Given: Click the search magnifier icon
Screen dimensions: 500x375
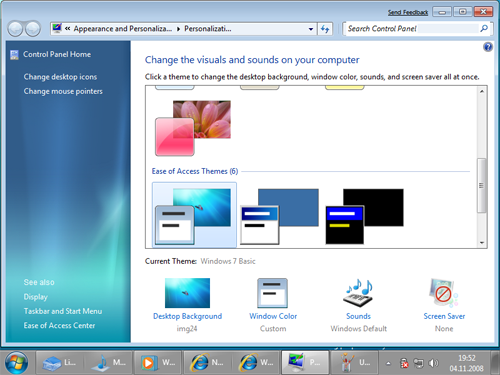Looking at the screenshot, I should (x=484, y=29).
